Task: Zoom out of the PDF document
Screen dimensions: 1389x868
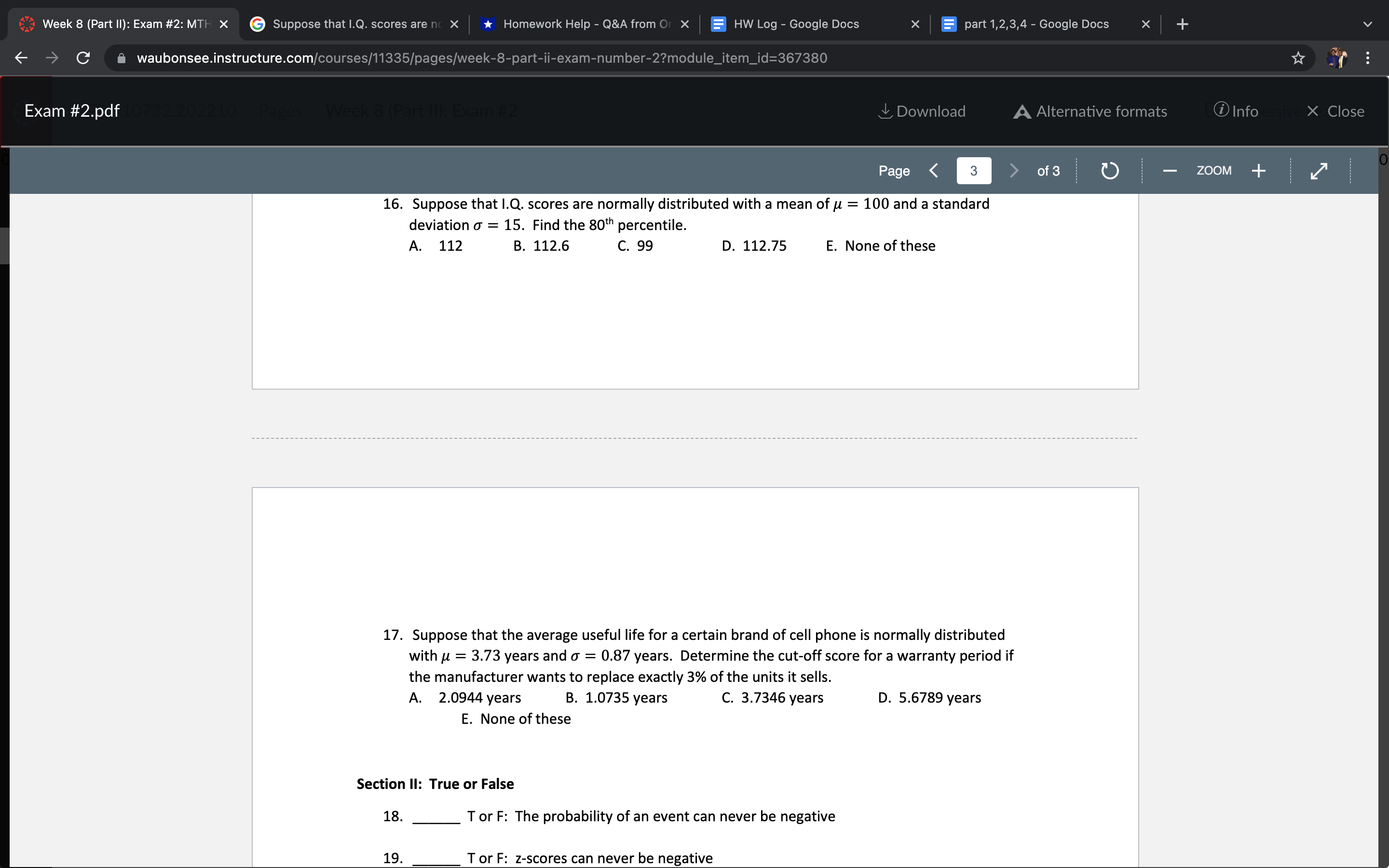Action: tap(1169, 170)
